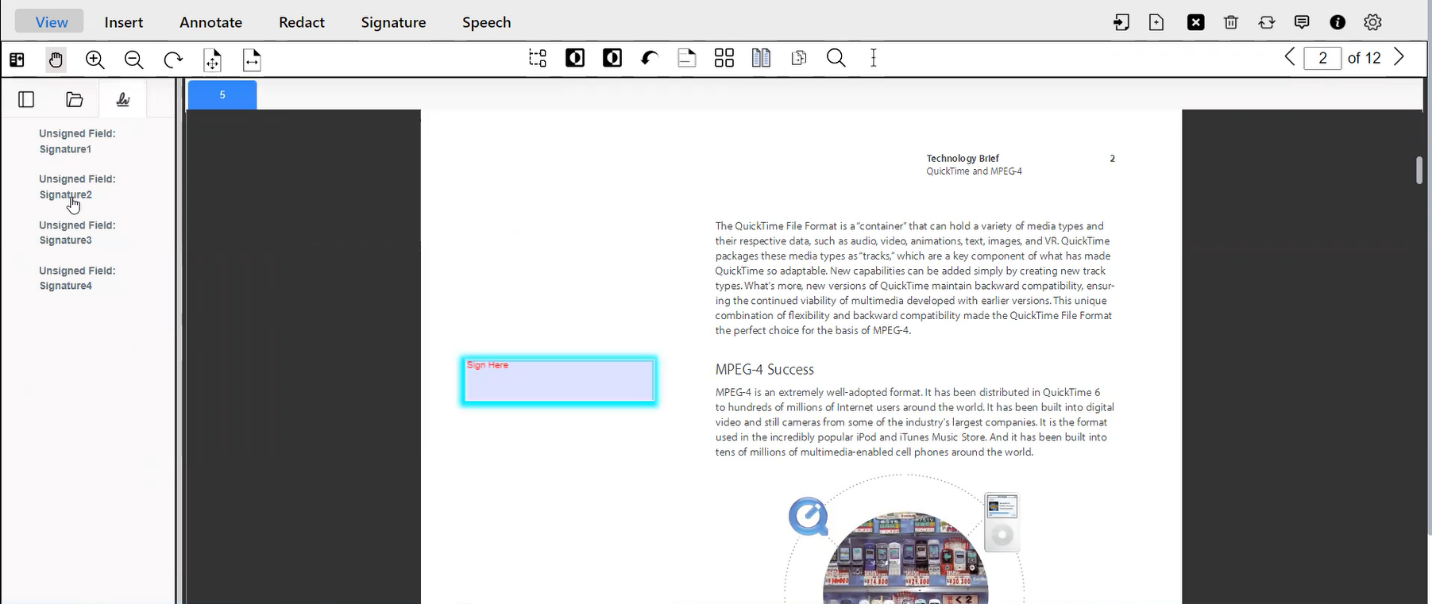This screenshot has width=1432, height=604.
Task: Open the Signature menu tab
Action: tap(393, 22)
